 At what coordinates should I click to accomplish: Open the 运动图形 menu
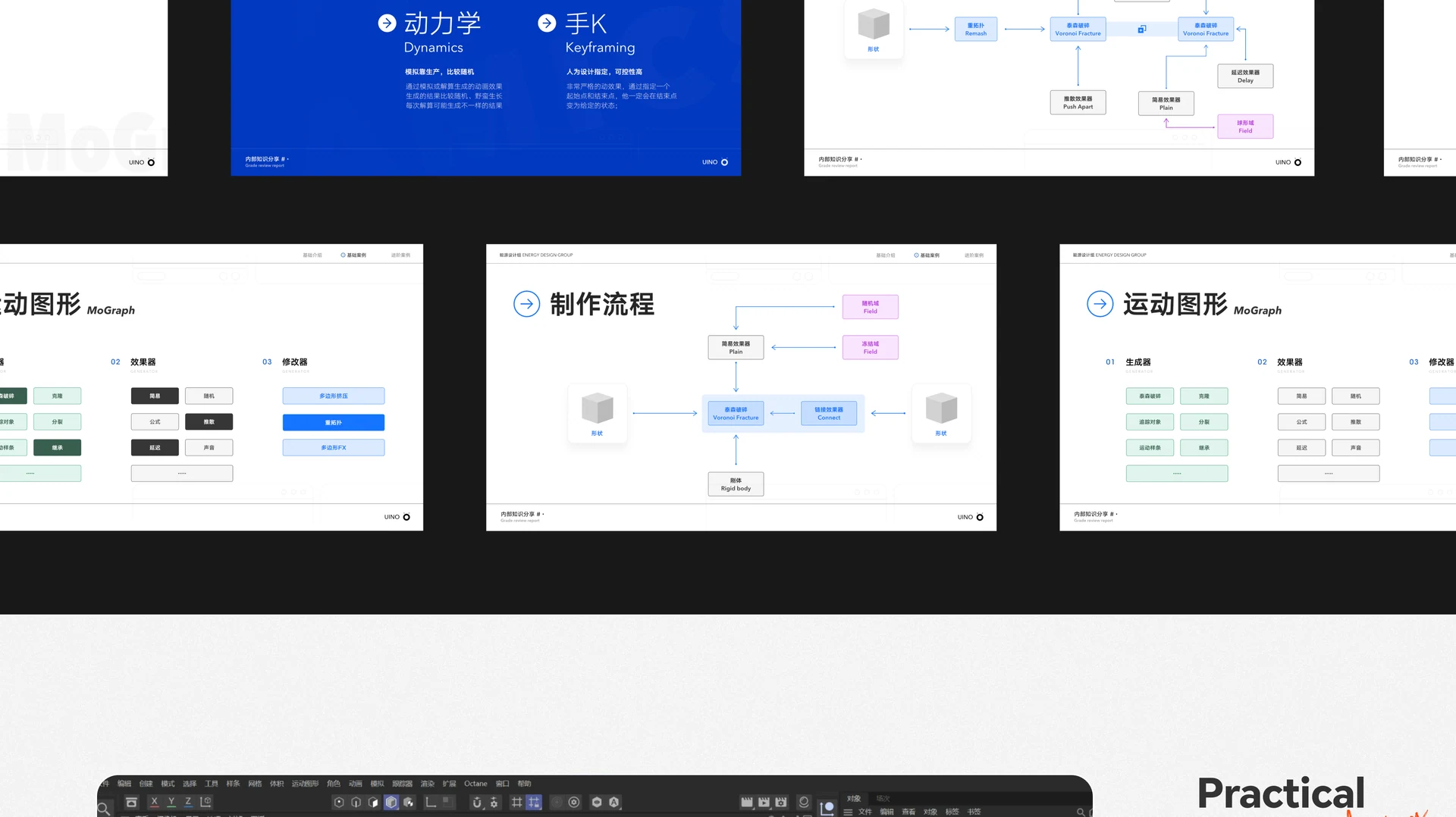click(305, 784)
